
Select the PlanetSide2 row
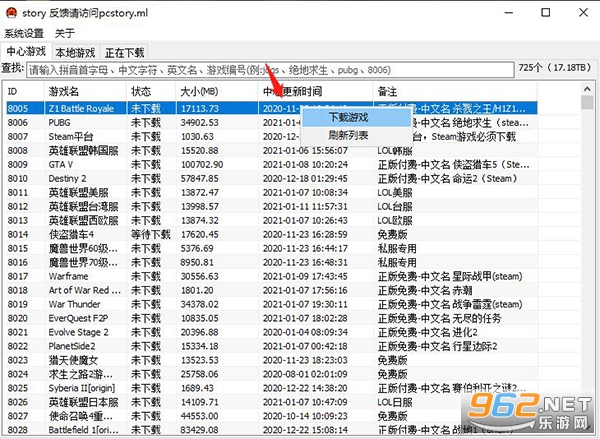[272, 346]
